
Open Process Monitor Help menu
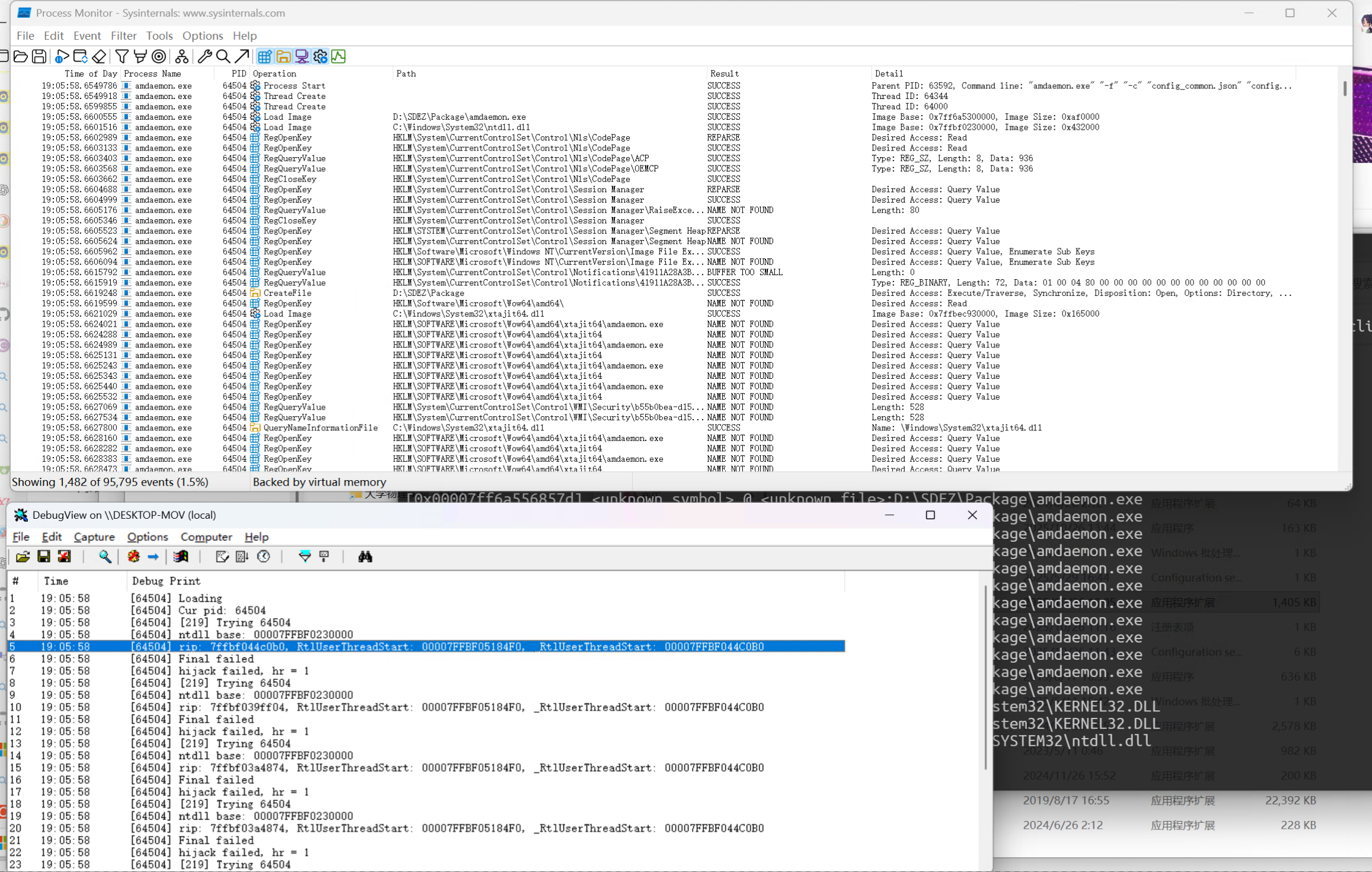point(244,36)
